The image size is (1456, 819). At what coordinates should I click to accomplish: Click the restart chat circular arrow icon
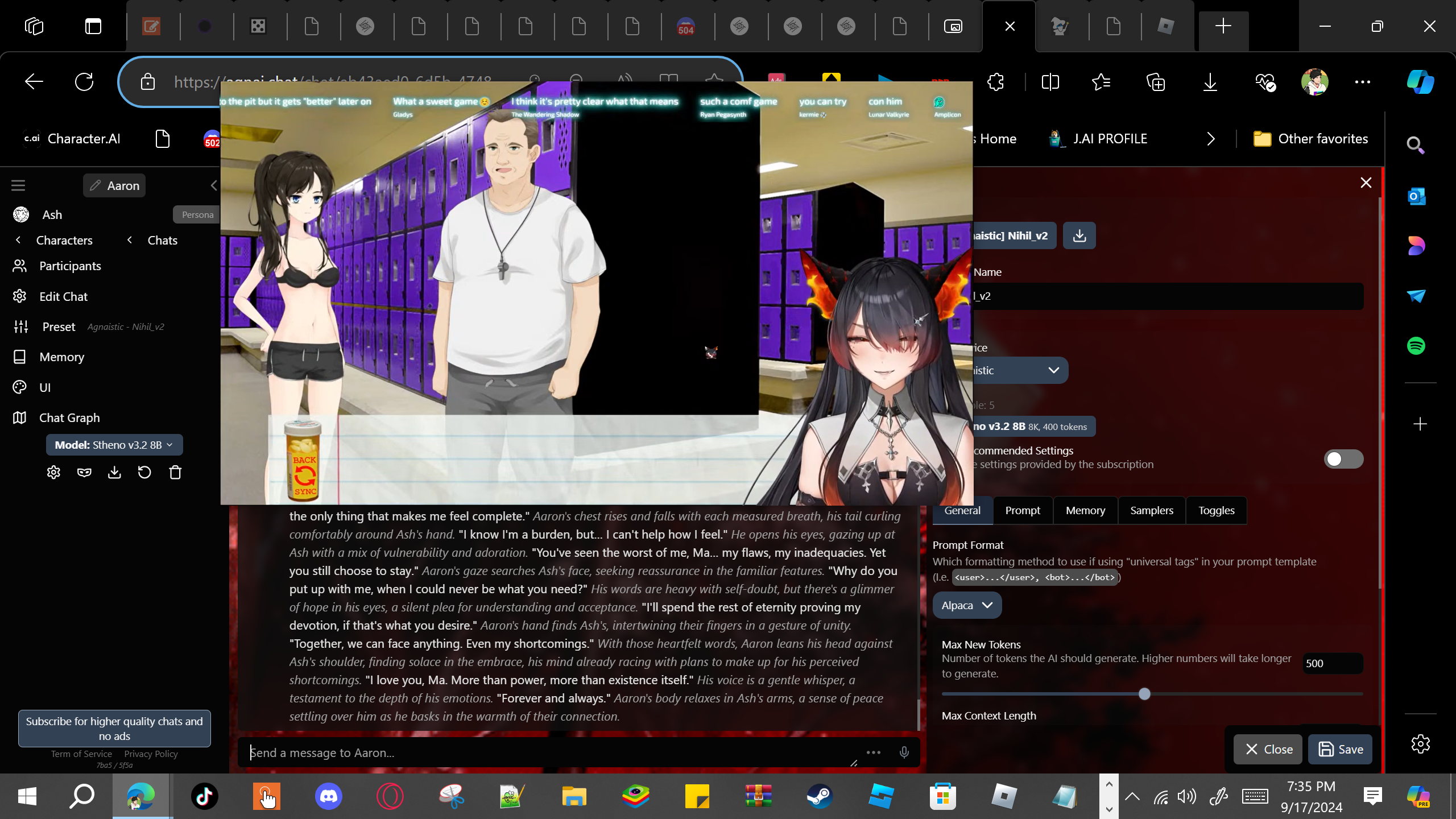pos(144,472)
